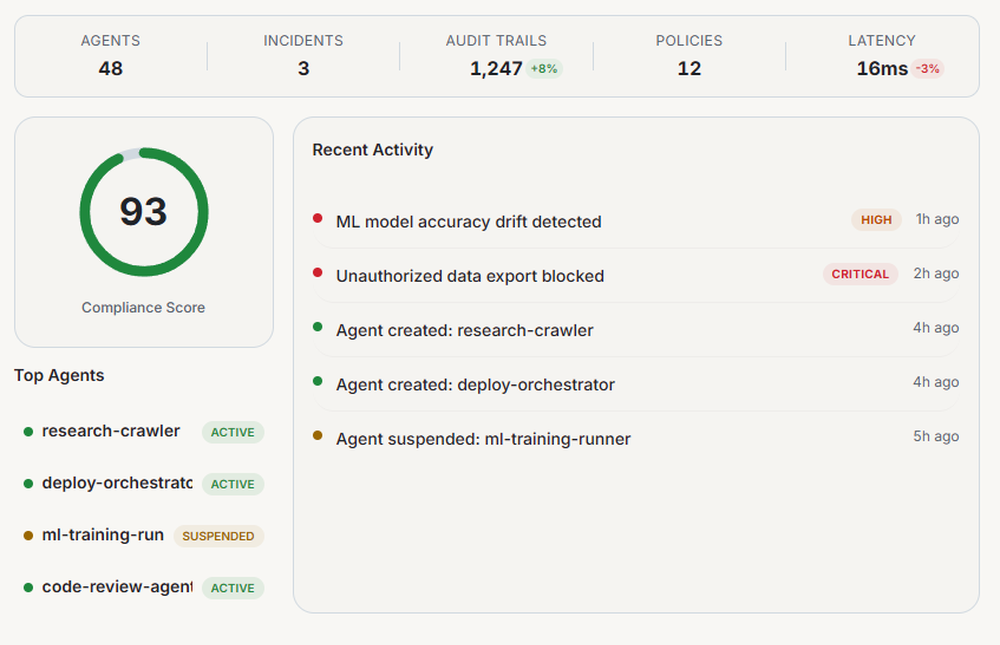Click red dot beside unauthorized export event
Viewport: 1000px width, 645px height.
[x=318, y=272]
